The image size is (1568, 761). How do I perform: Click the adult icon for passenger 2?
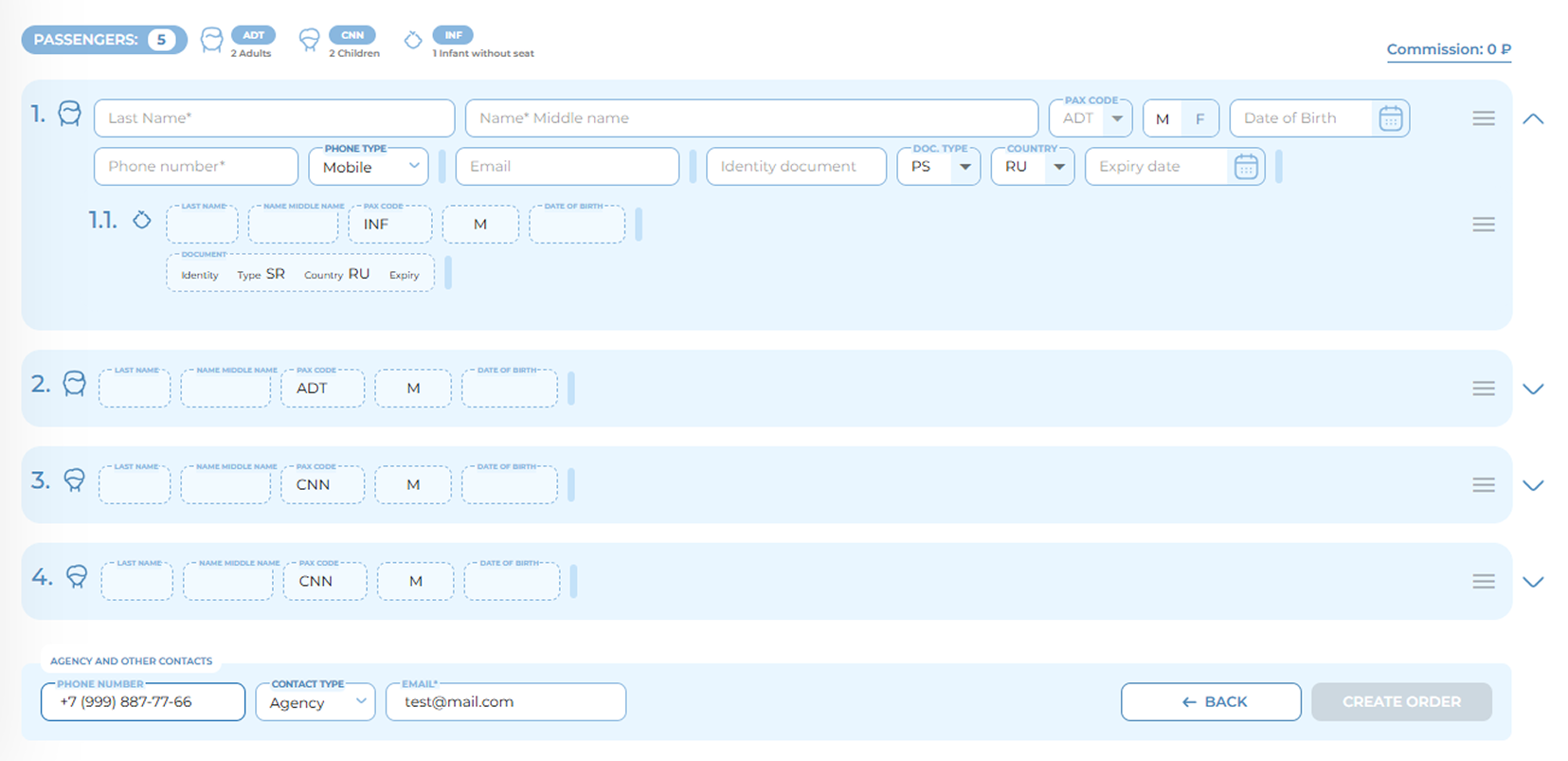tap(74, 384)
